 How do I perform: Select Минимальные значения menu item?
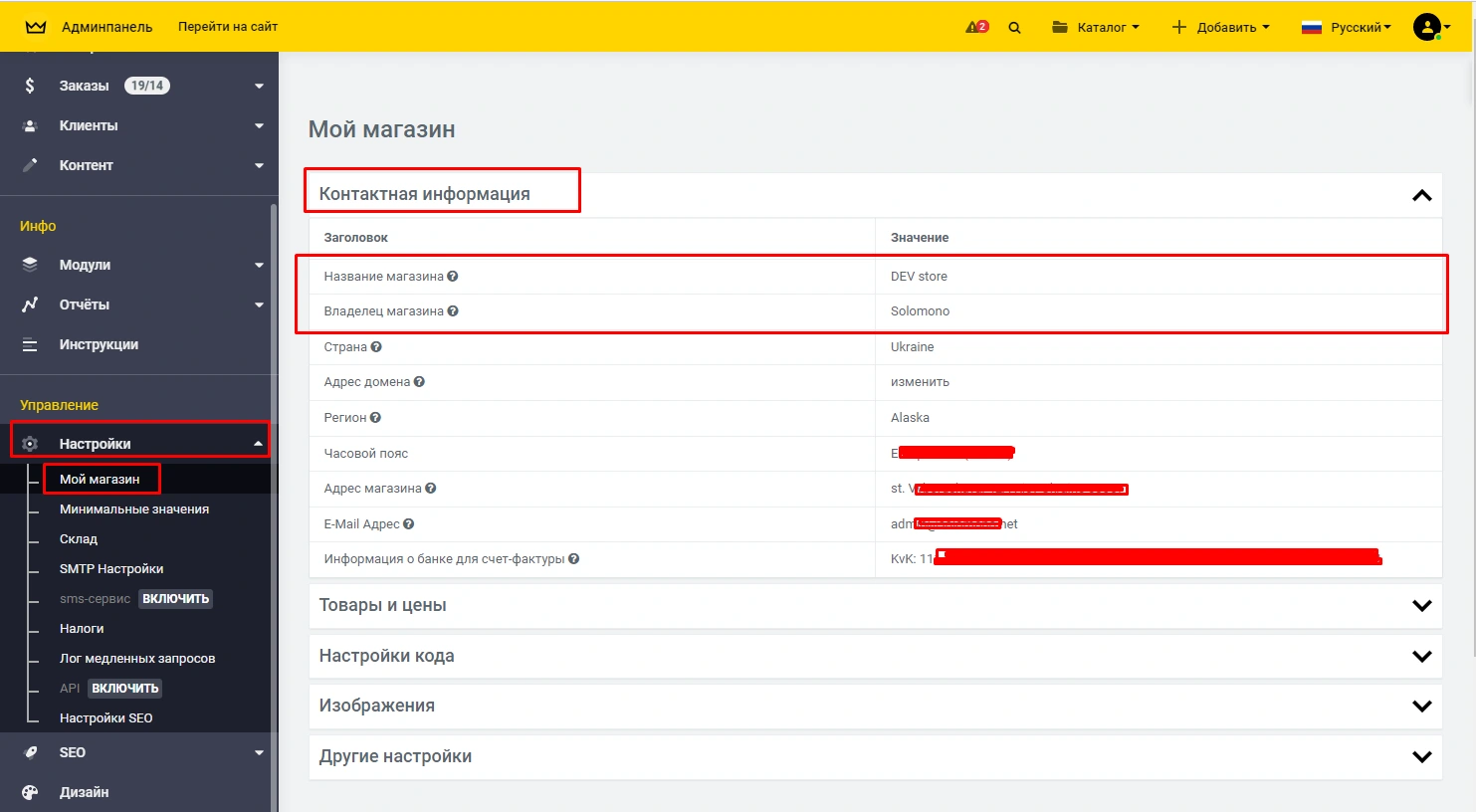click(134, 509)
